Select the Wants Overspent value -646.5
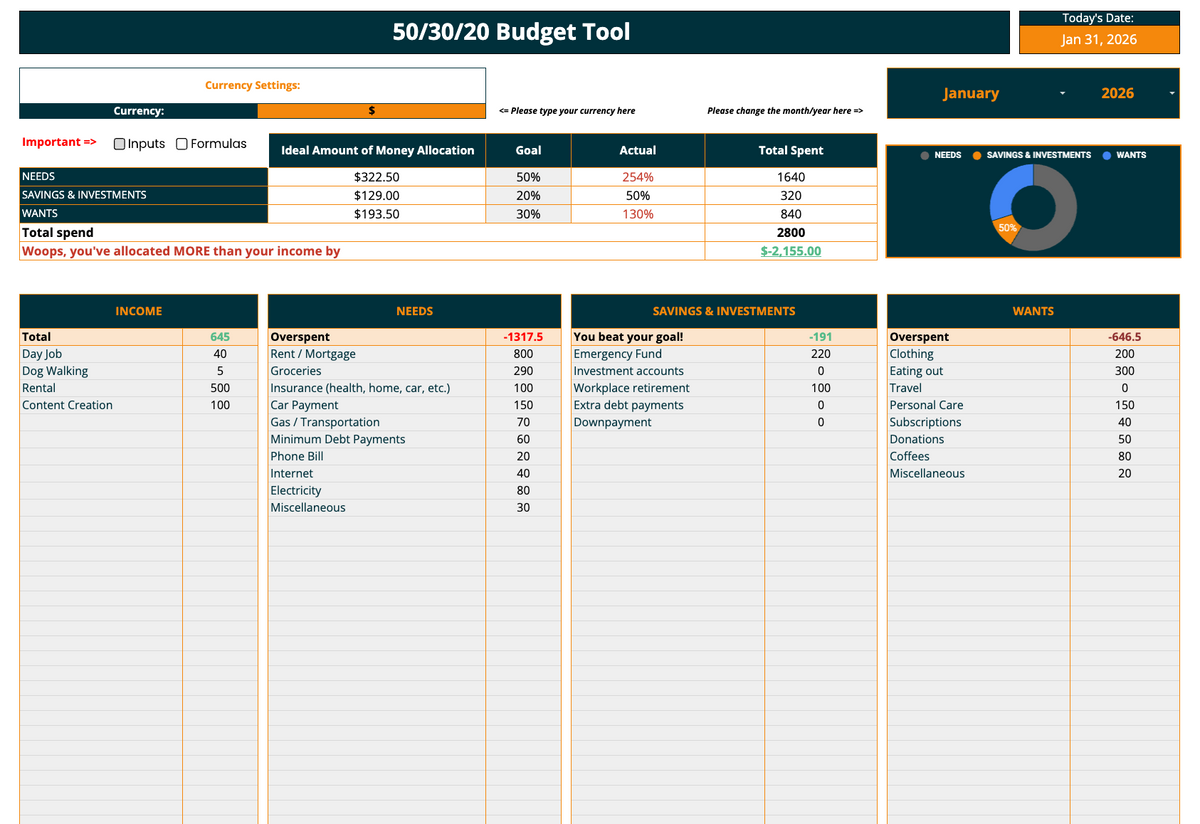 (1125, 337)
